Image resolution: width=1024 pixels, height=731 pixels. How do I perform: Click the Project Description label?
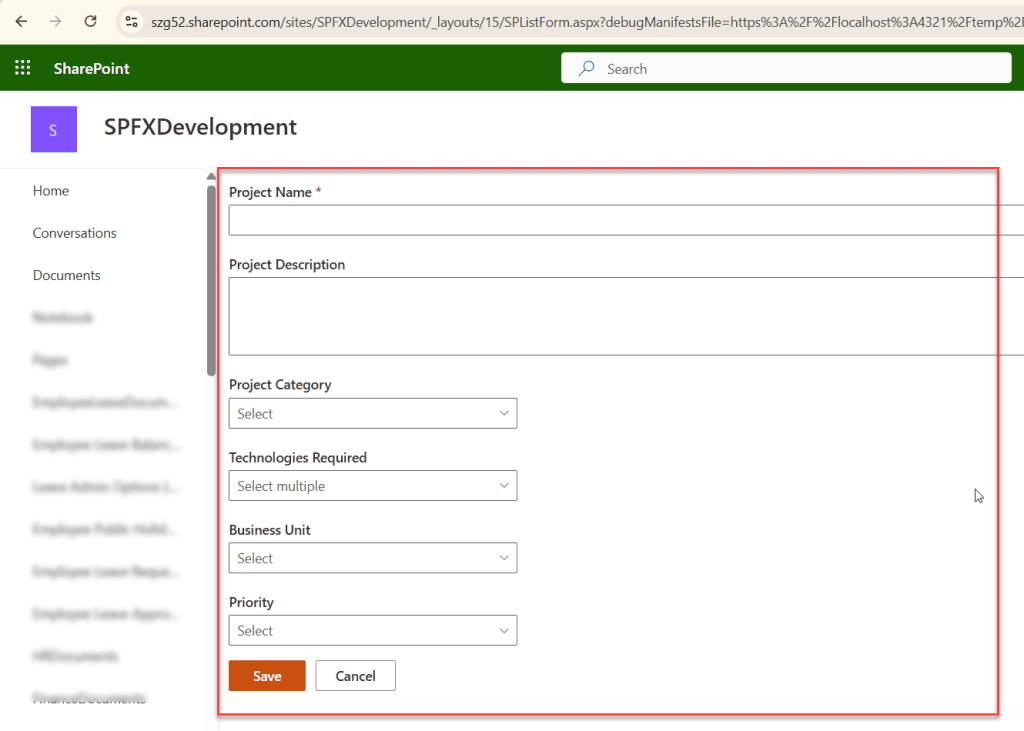tap(287, 265)
